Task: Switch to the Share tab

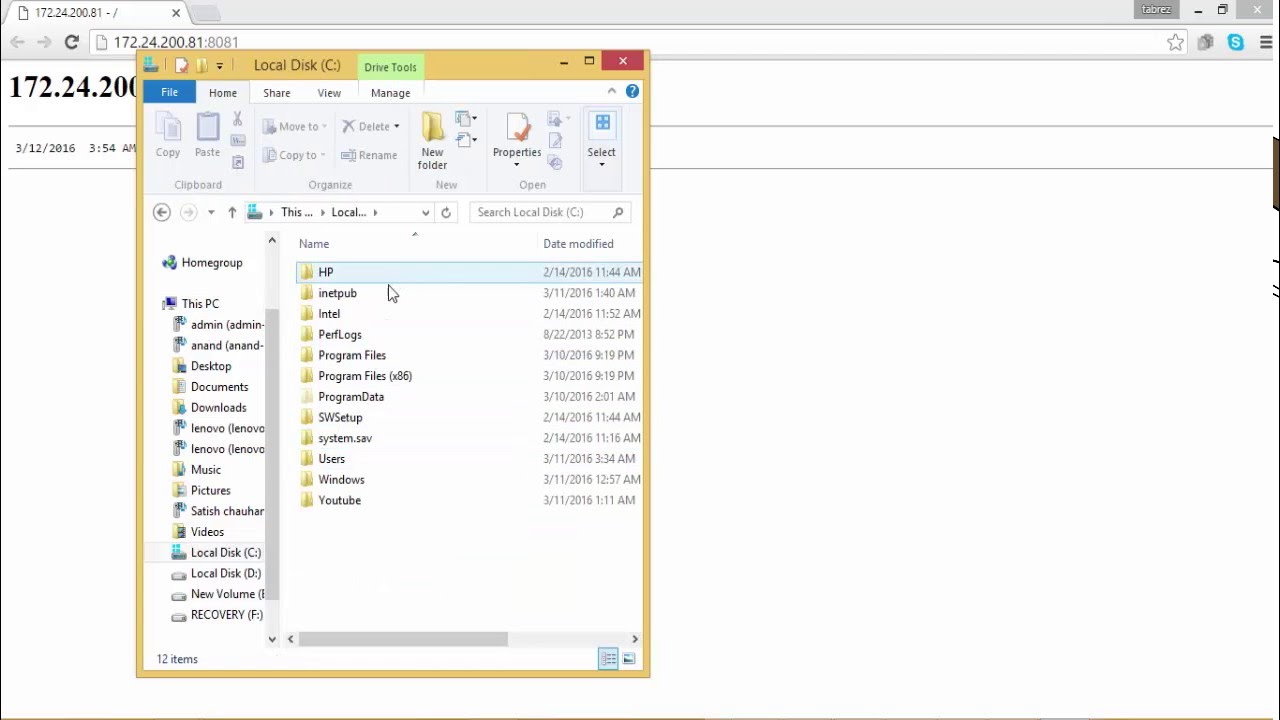Action: pyautogui.click(x=277, y=93)
